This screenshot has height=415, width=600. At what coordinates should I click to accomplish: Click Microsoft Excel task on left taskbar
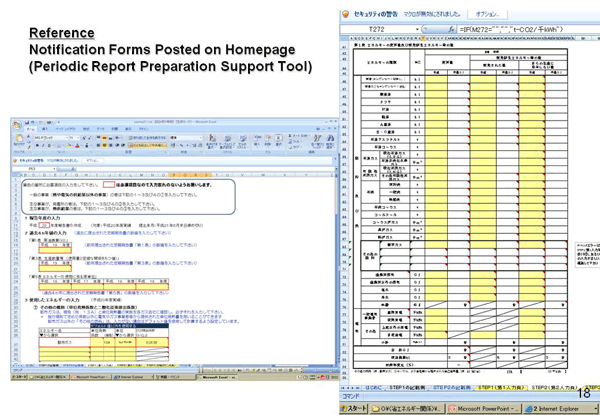click(218, 377)
